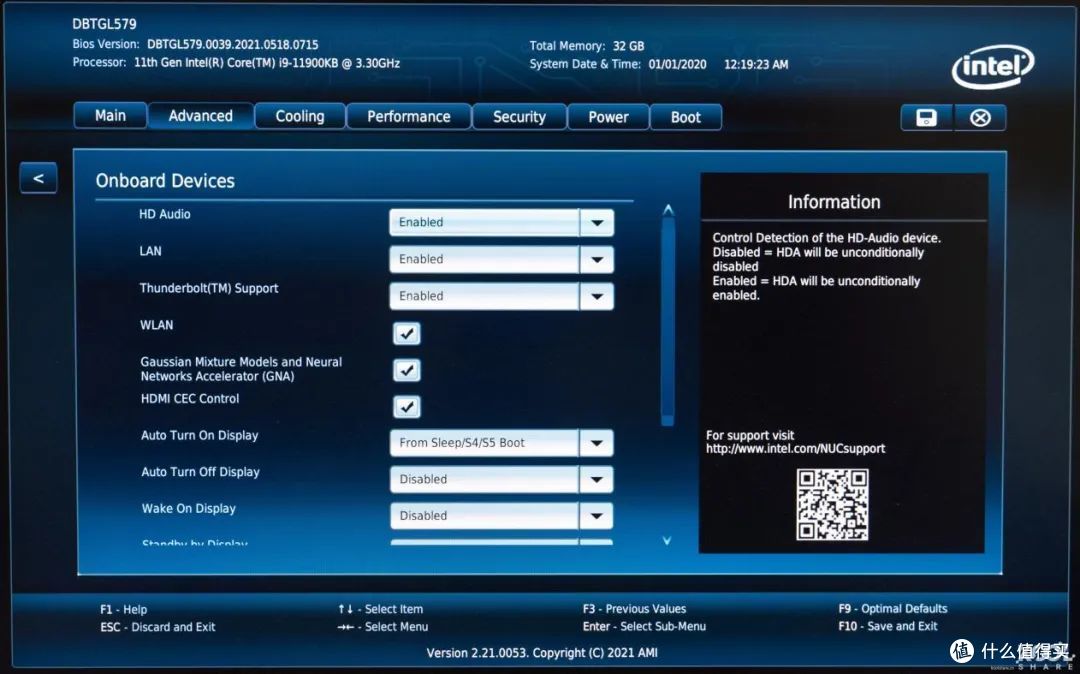Open the Cooling tab
Screen dimensions: 1080x674
(300, 116)
